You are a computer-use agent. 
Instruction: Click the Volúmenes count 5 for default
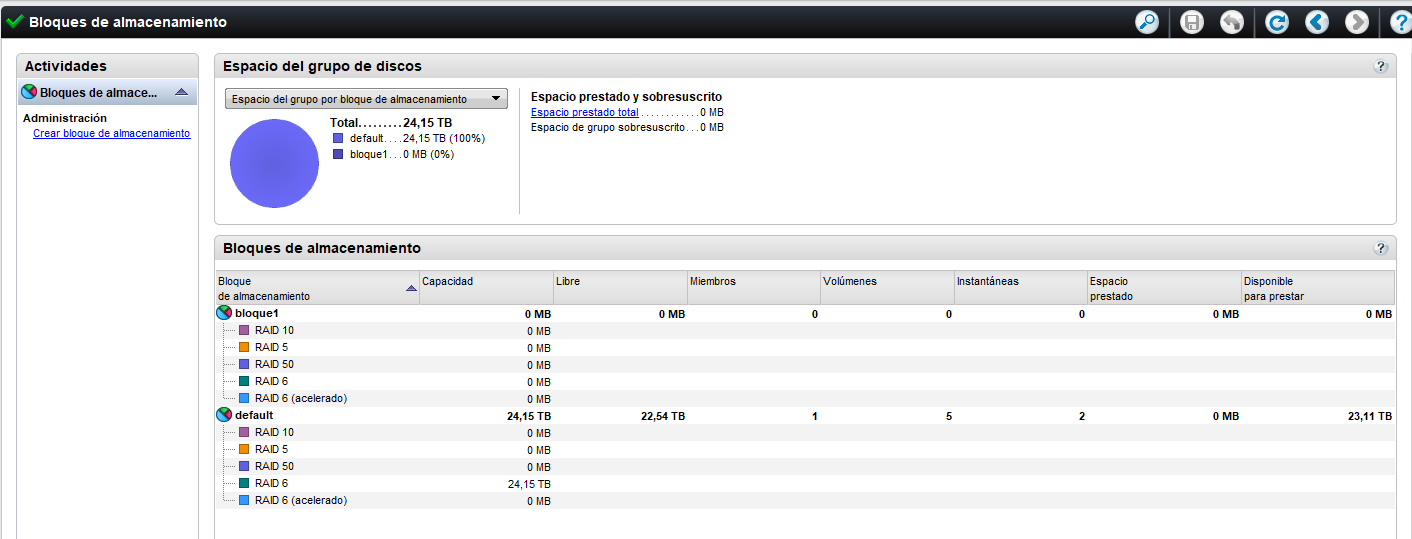coord(948,416)
